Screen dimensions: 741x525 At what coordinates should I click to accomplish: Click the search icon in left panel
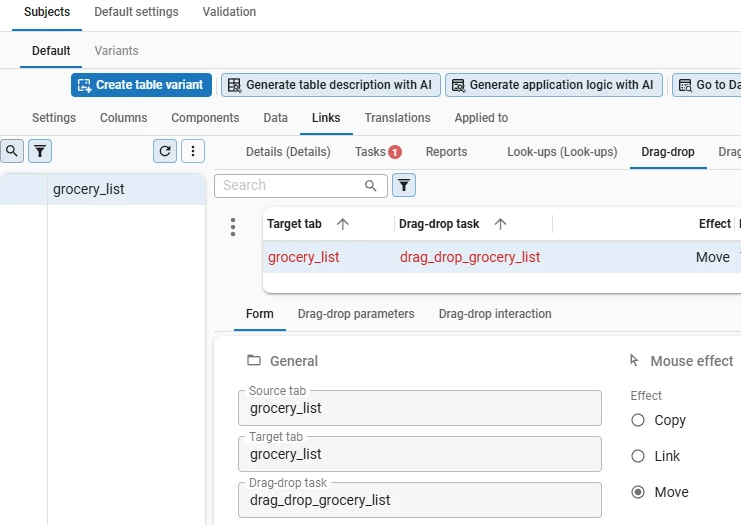click(x=12, y=151)
